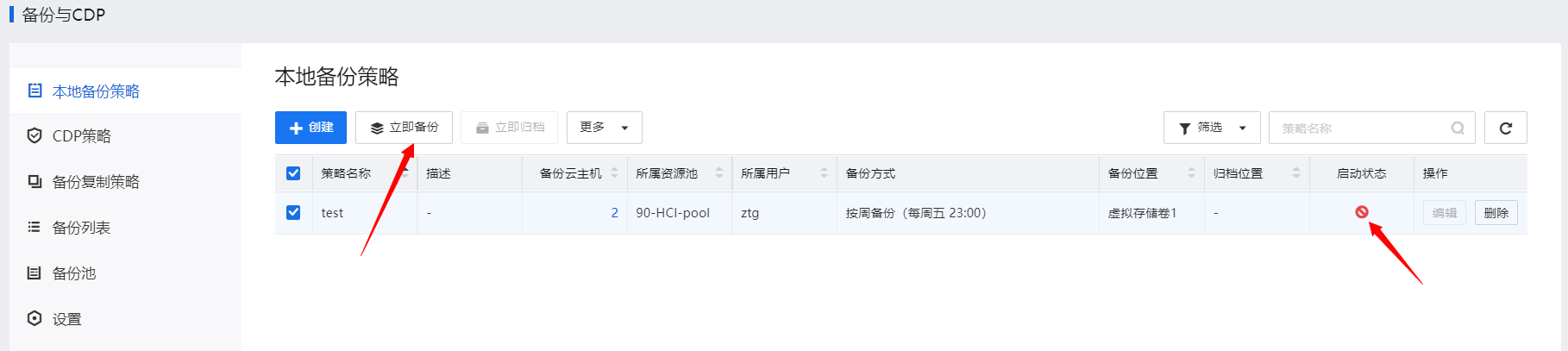Click the 设置 settings icon
The height and width of the screenshot is (351, 1568).
pos(34,318)
